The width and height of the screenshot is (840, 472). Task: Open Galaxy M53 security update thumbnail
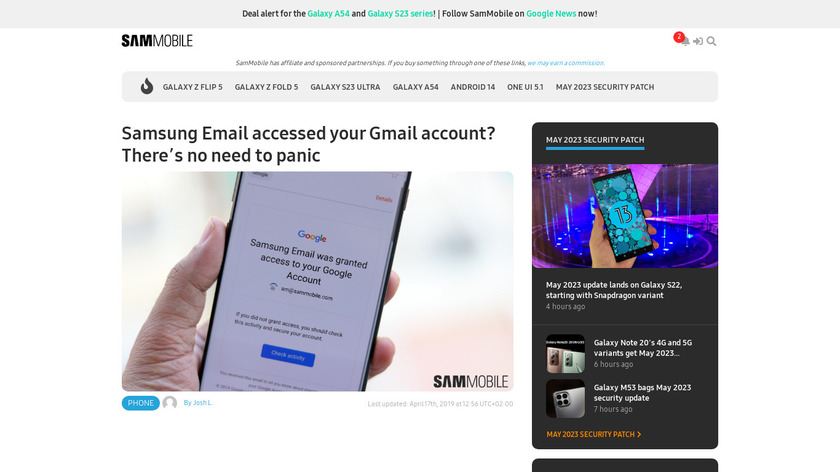pyautogui.click(x=565, y=399)
